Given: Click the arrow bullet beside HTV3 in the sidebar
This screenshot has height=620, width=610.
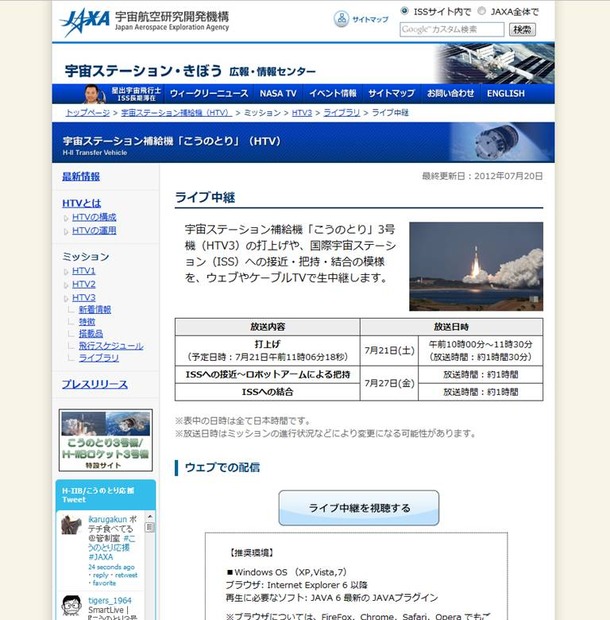Looking at the screenshot, I should pyautogui.click(x=66, y=299).
